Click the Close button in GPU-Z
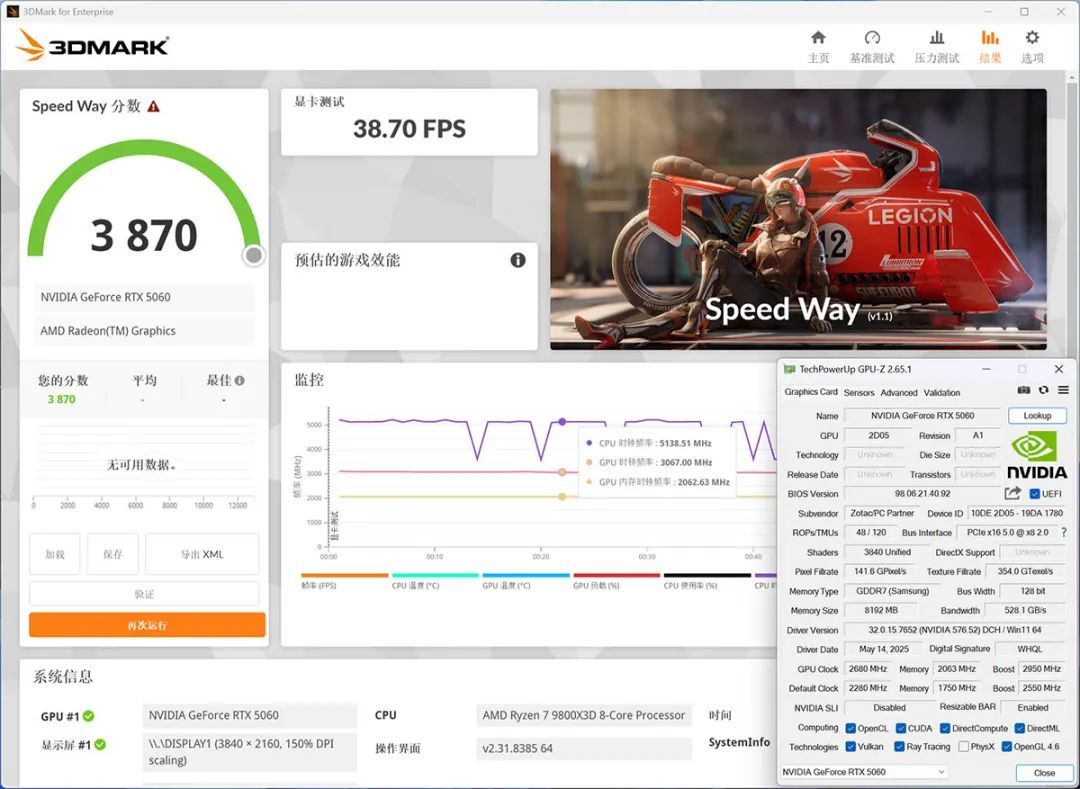 click(x=1043, y=772)
